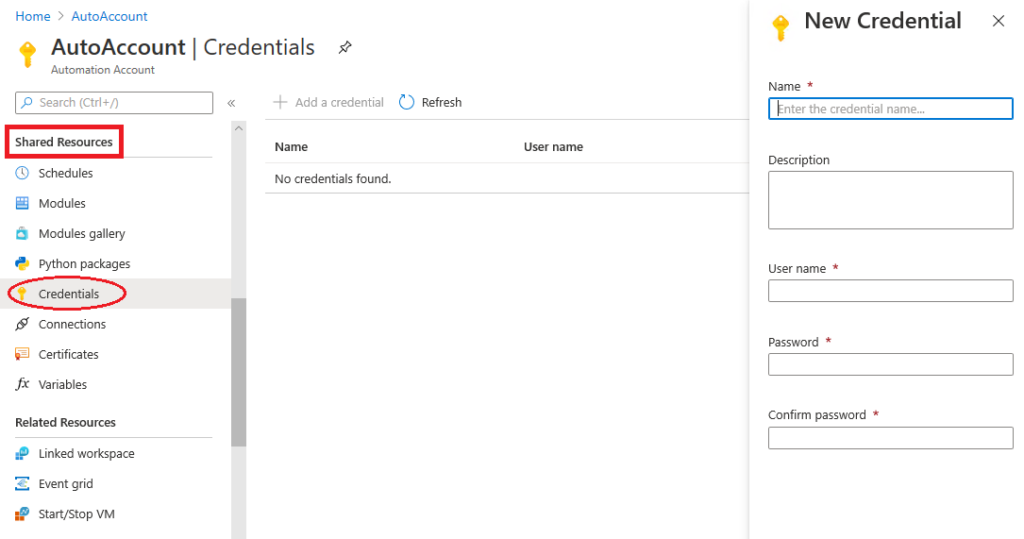The image size is (1024, 539).
Task: Click the Modules gallery bag icon
Action: coord(22,233)
